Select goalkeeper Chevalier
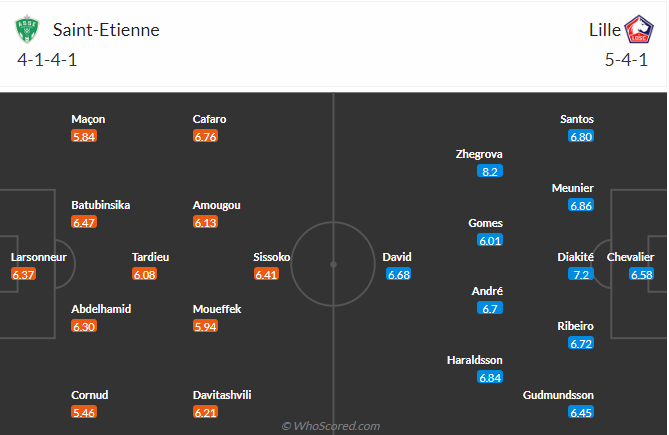669x435 pixels. pos(631,257)
